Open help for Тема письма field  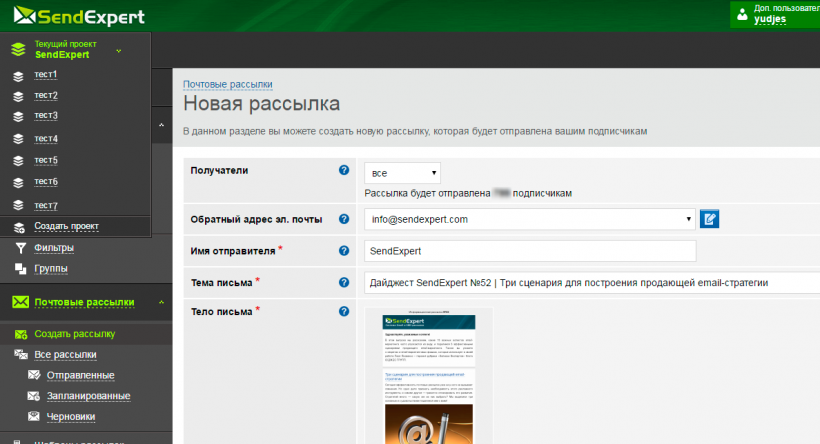[344, 282]
